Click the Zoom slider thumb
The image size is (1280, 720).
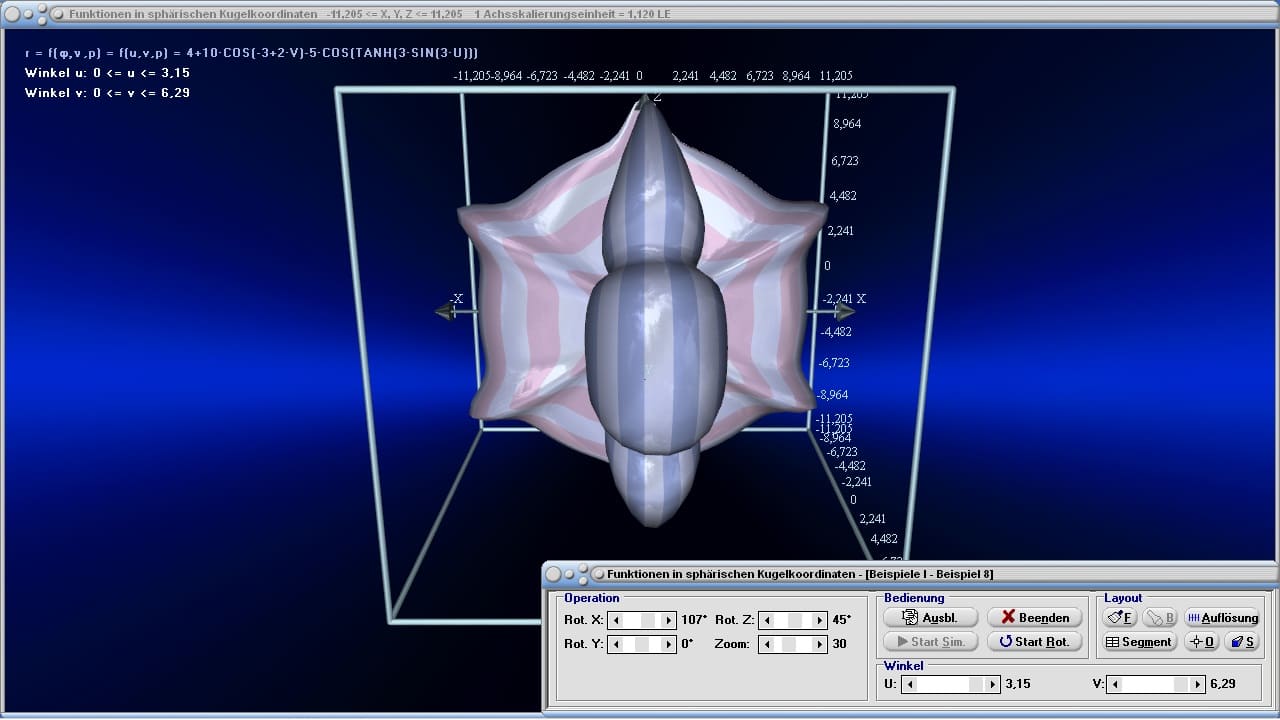[x=789, y=644]
